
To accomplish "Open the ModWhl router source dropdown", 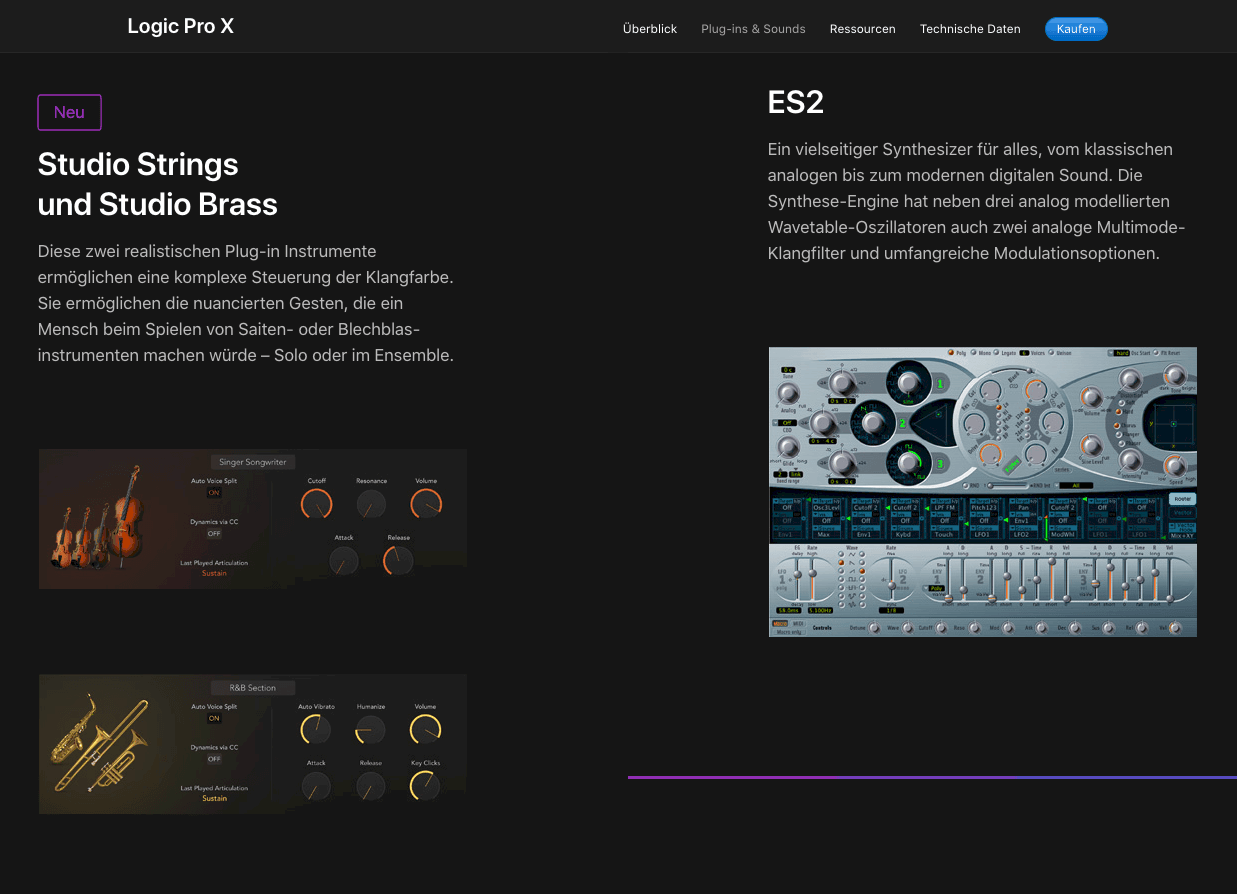I will point(1063,534).
